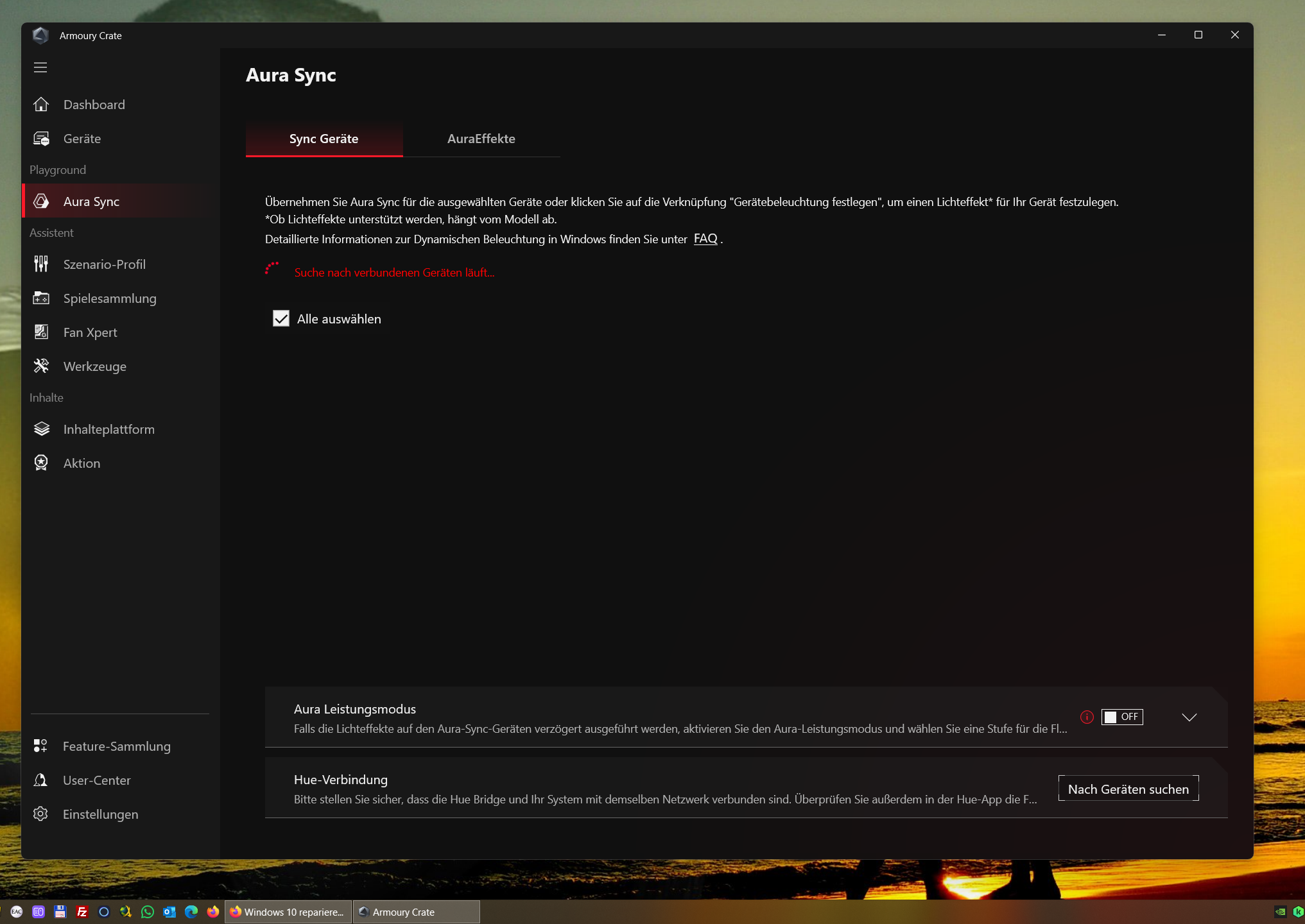Expand the Aura Leistungsmodus panel chevron

1189,717
